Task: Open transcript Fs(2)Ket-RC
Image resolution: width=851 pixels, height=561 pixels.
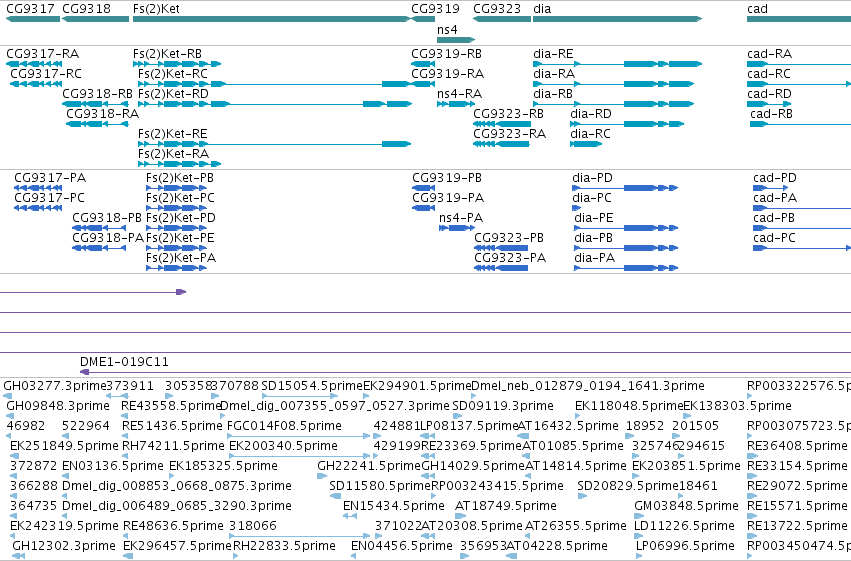Action: [x=173, y=74]
